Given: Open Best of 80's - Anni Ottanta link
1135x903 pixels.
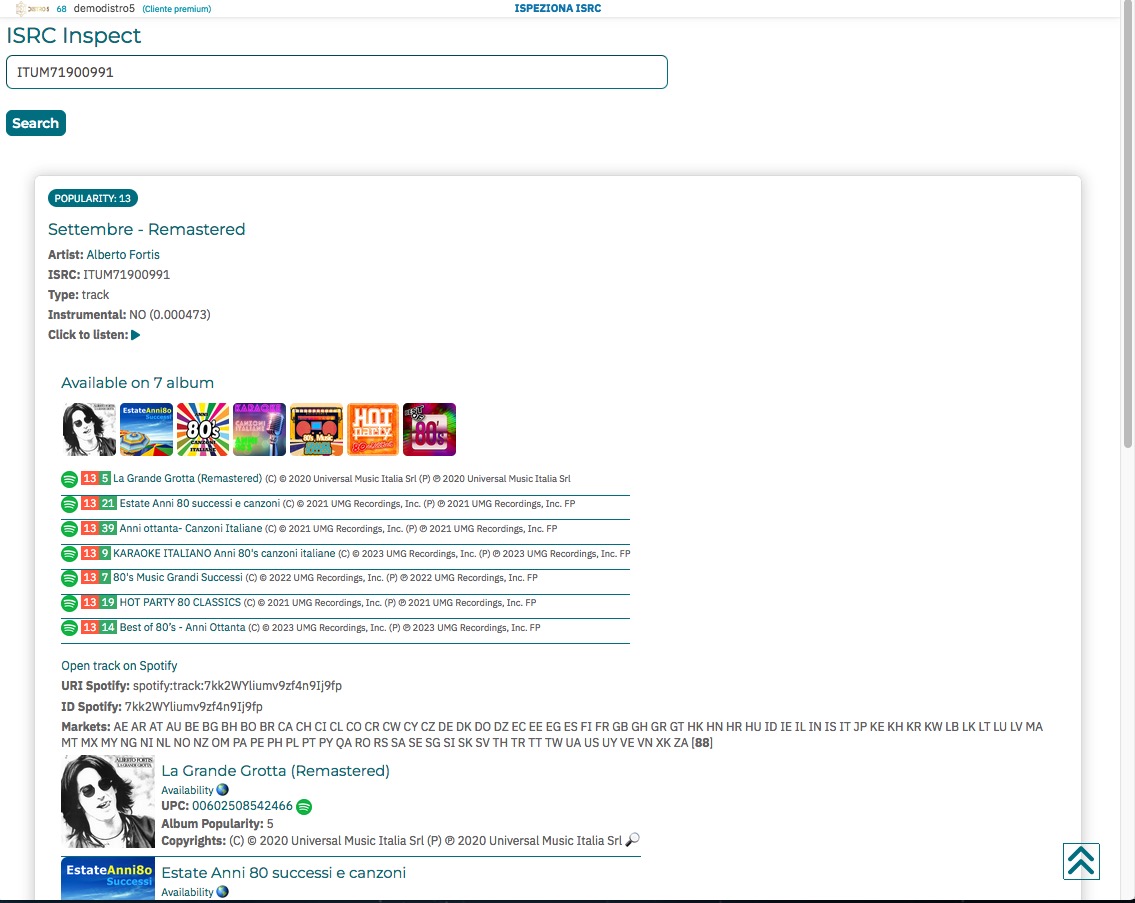Looking at the screenshot, I should [182, 628].
